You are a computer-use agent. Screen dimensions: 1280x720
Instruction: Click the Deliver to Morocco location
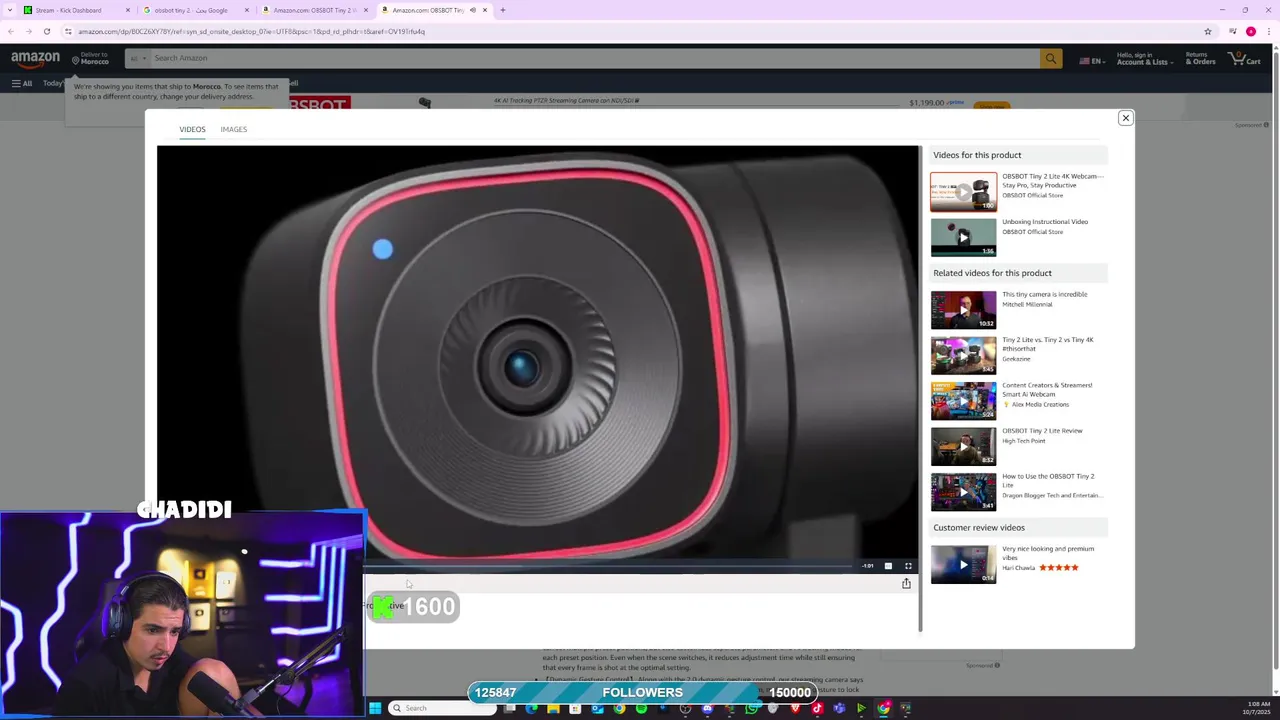coord(90,59)
